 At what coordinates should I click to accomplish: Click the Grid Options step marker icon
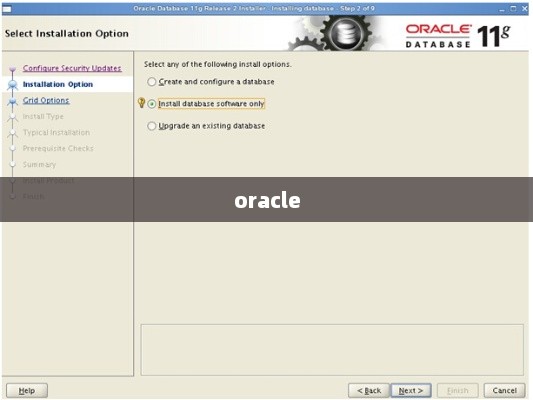[x=13, y=101]
